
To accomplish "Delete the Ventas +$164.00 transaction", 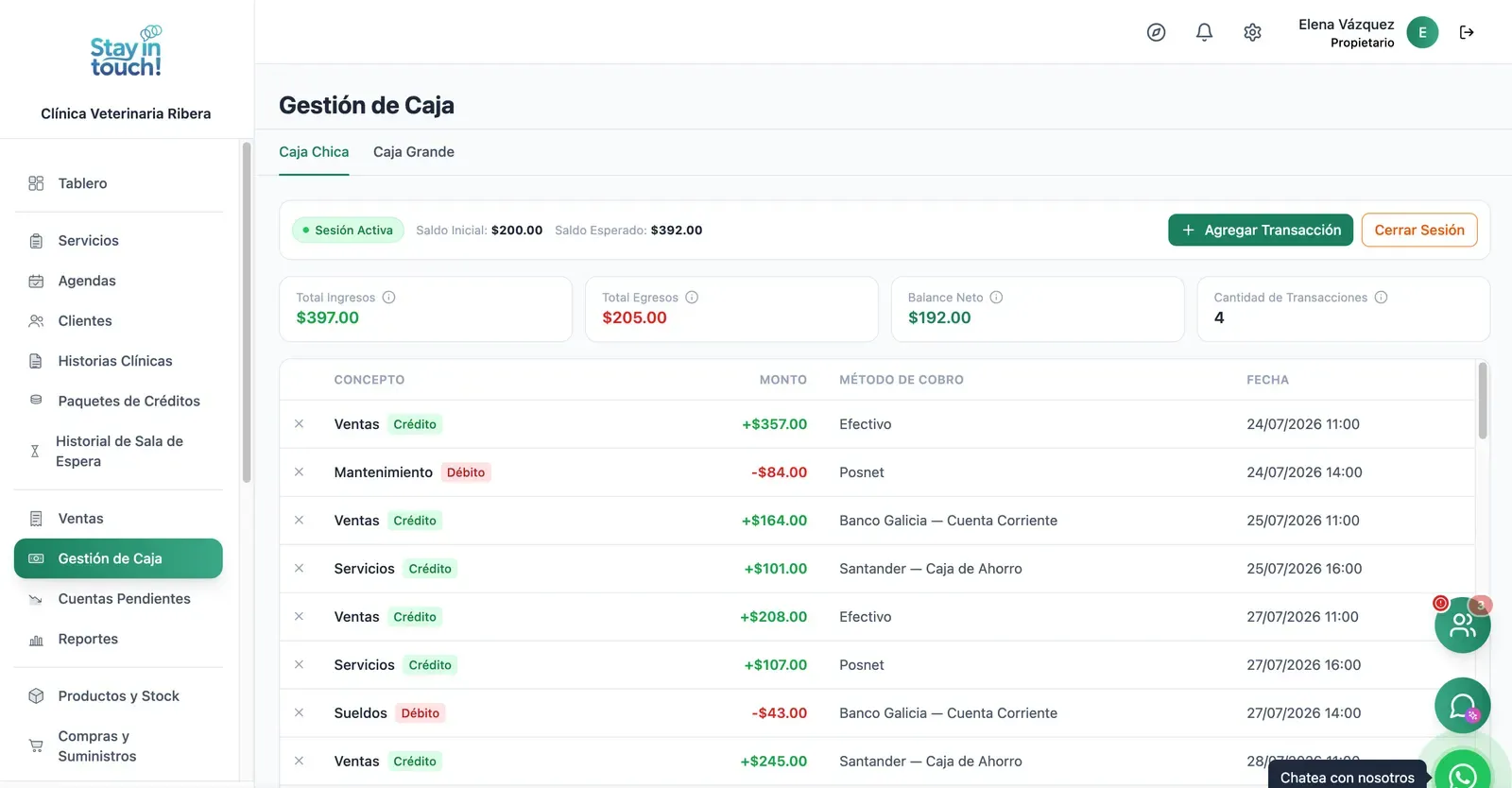I will 299,521.
